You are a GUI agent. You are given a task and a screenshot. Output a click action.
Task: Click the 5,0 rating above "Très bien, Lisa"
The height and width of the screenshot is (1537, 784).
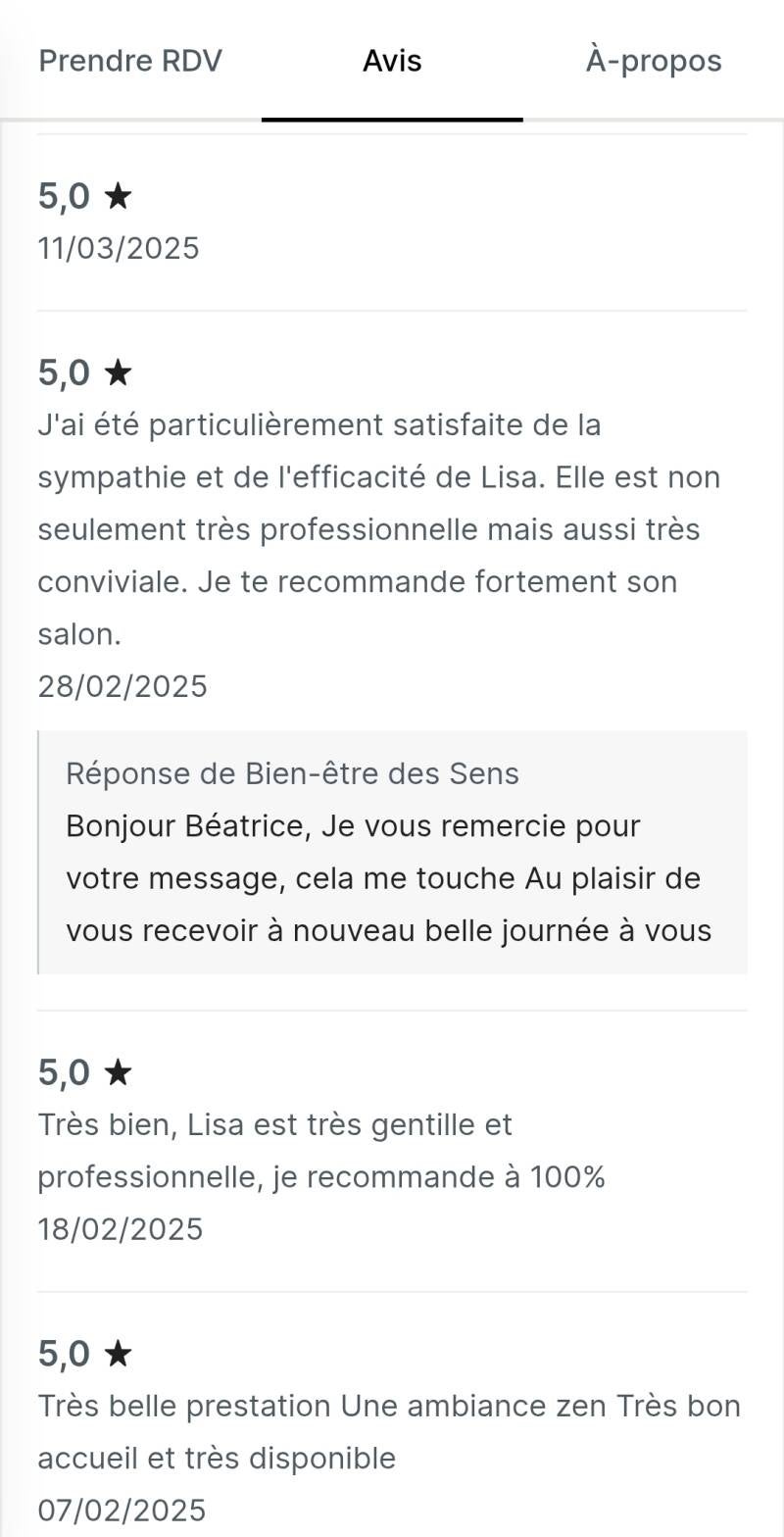click(64, 1072)
